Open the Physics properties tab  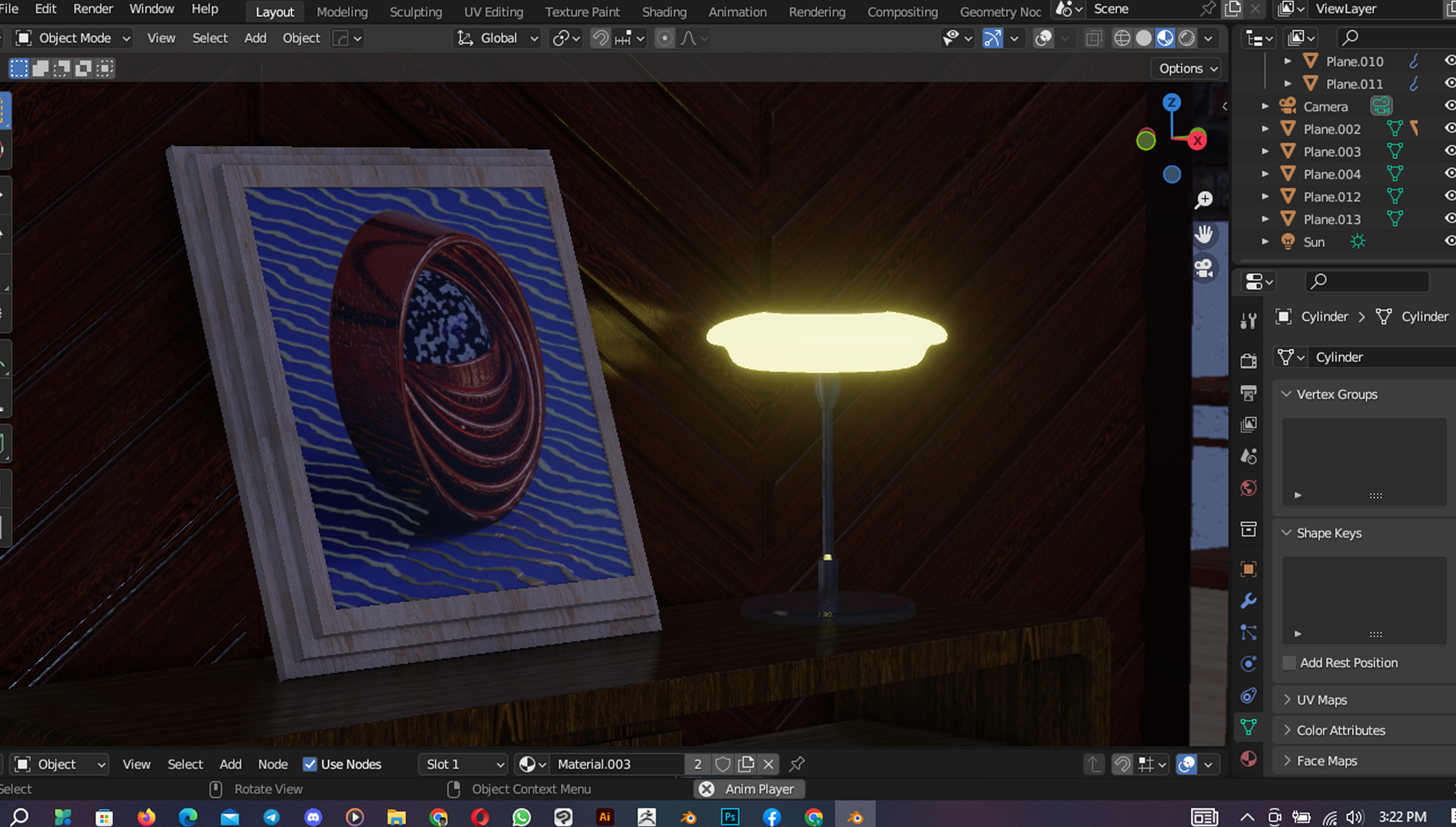(x=1248, y=664)
